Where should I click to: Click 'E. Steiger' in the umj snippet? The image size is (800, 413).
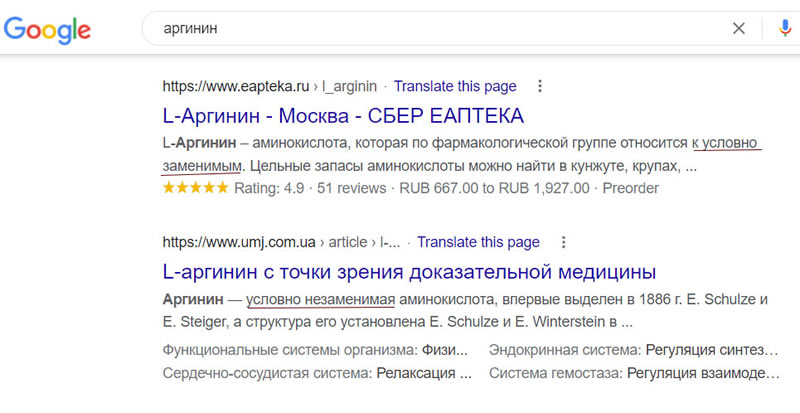pos(196,322)
